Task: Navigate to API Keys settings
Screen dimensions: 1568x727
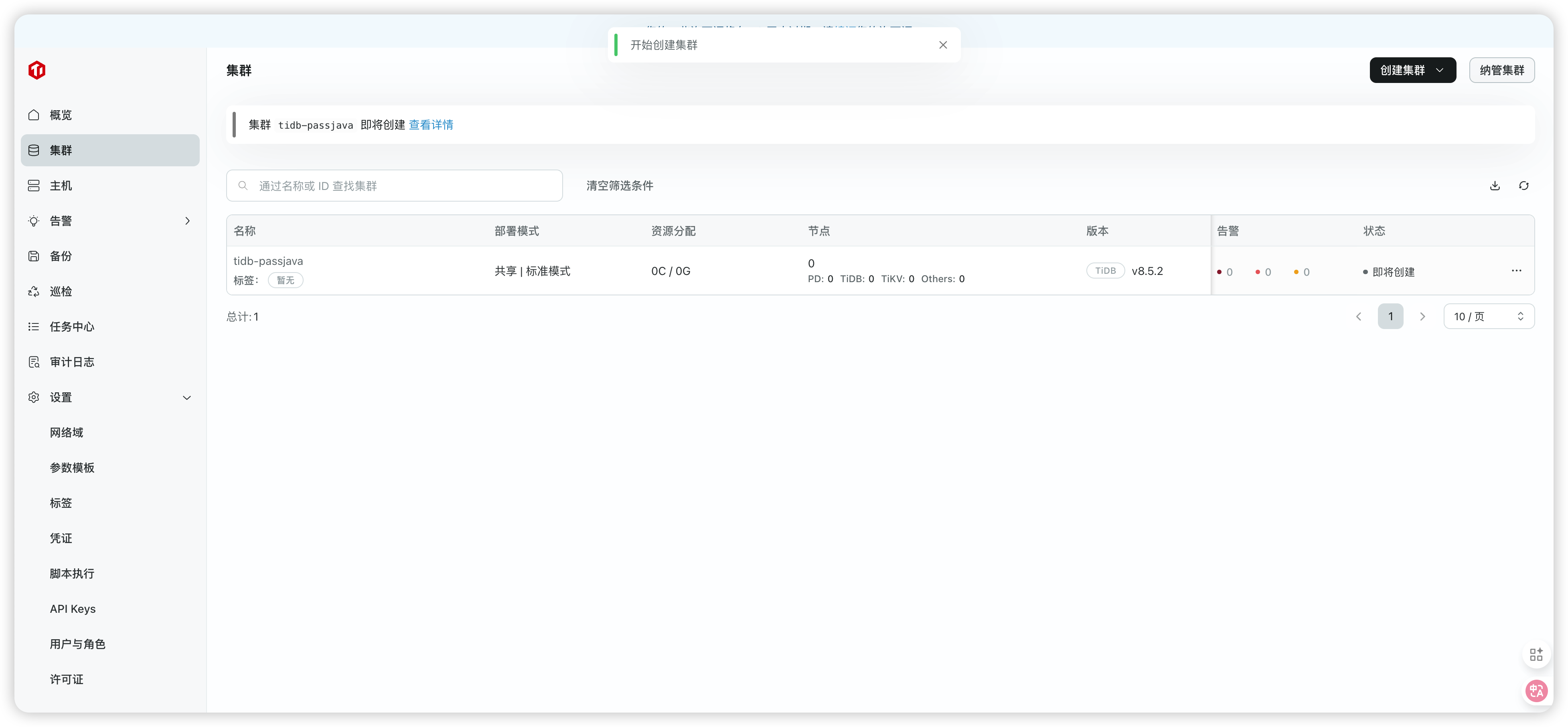Action: (x=73, y=609)
